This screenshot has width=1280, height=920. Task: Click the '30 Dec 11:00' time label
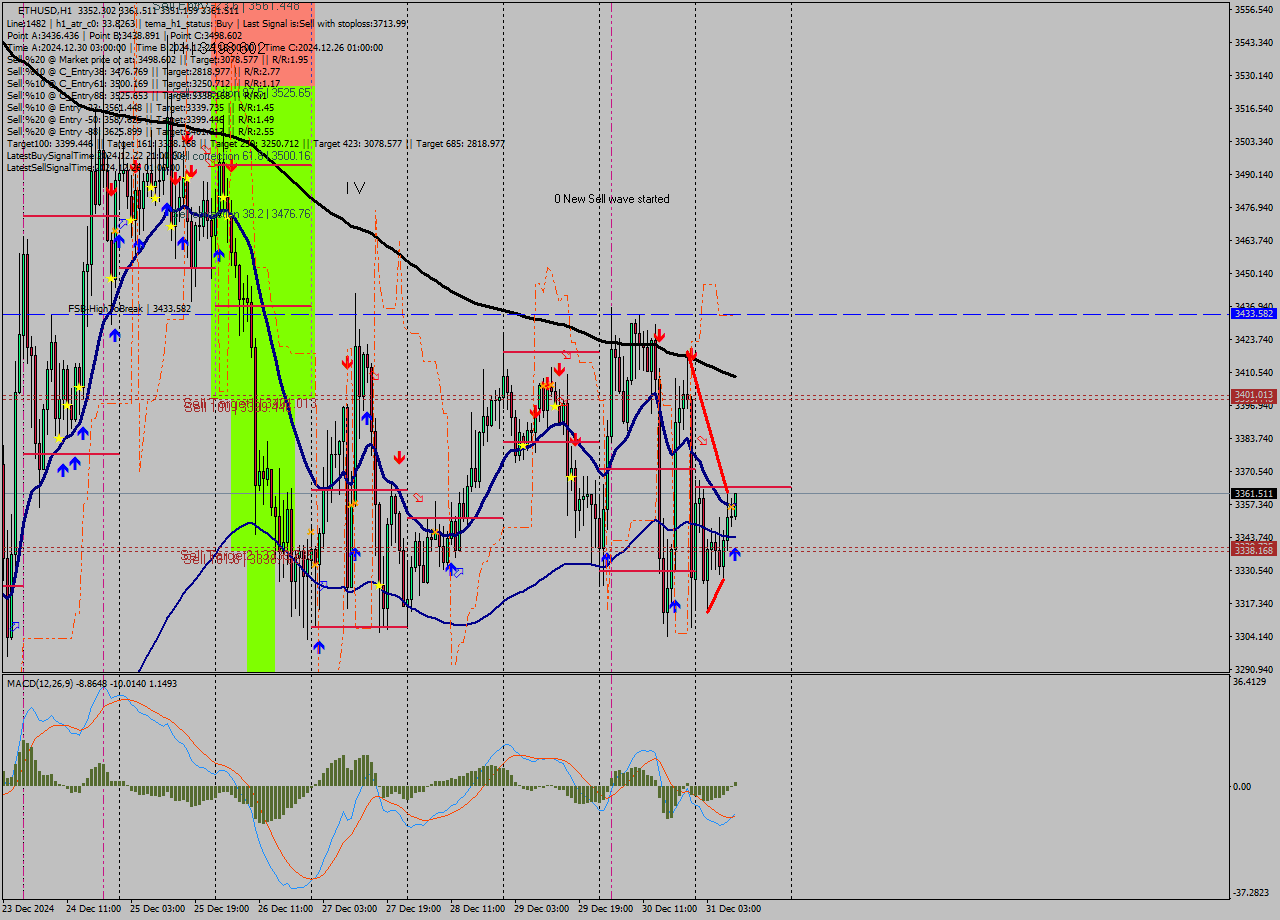670,909
